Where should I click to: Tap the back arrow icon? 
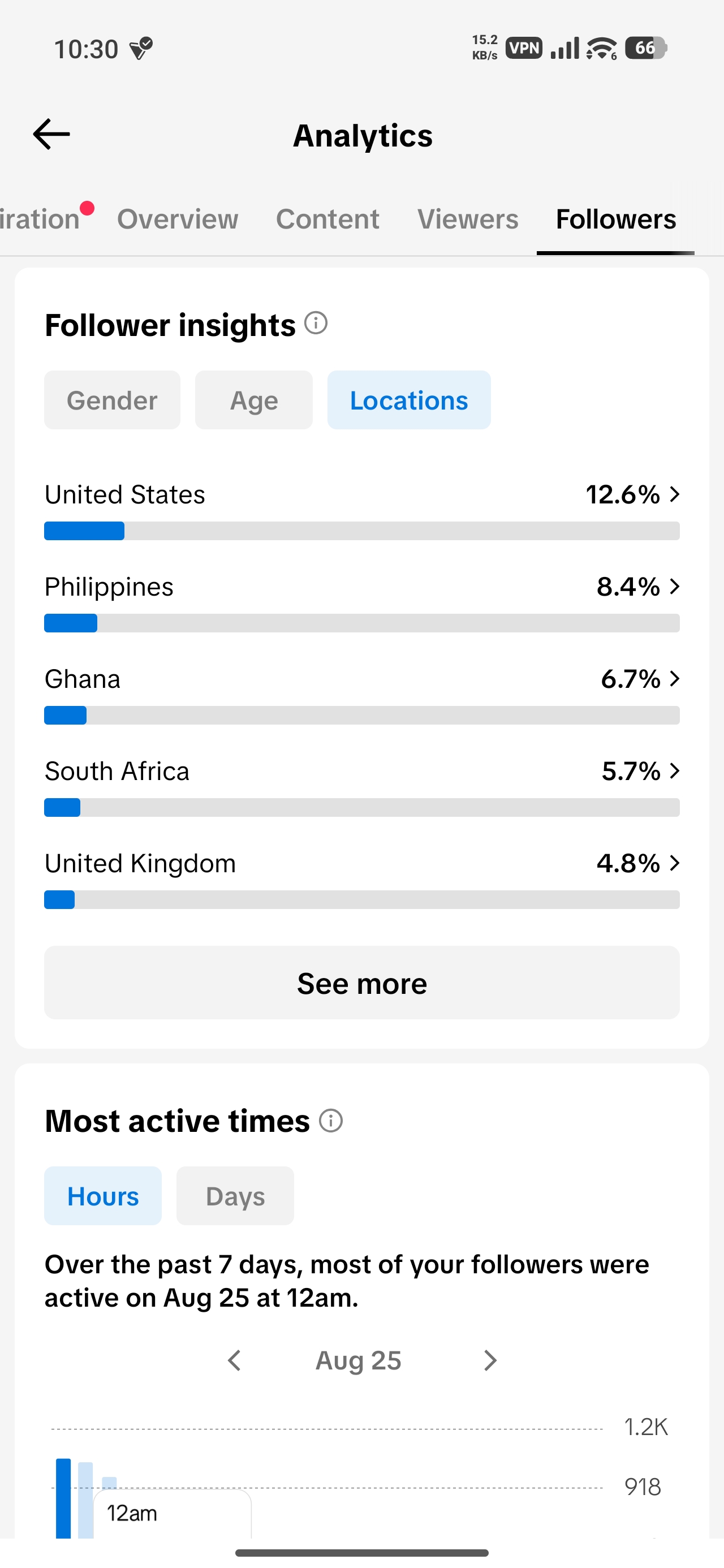52,135
